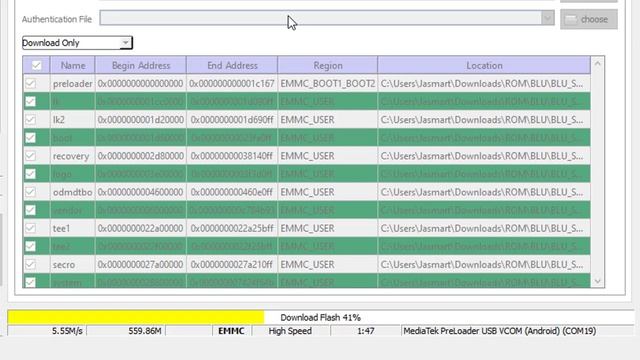Click the Location column header
The height and width of the screenshot is (360, 640).
point(484,65)
